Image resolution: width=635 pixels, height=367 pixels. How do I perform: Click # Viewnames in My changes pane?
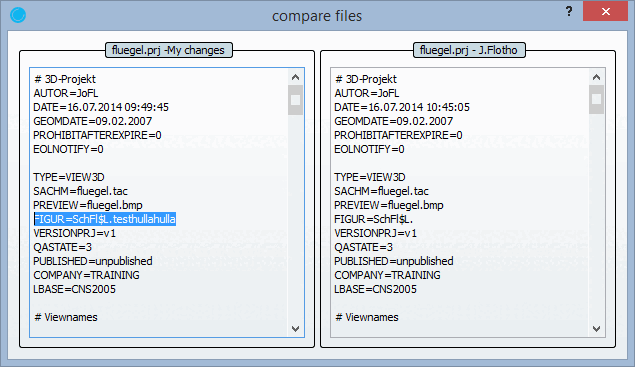[x=66, y=317]
